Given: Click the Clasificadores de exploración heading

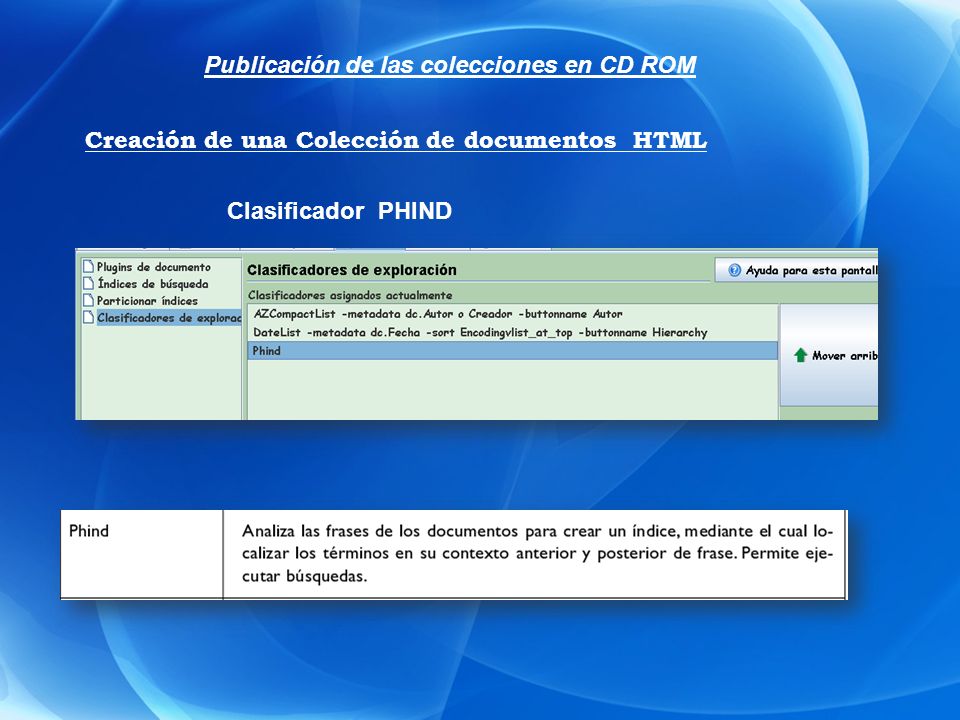Looking at the screenshot, I should (352, 270).
